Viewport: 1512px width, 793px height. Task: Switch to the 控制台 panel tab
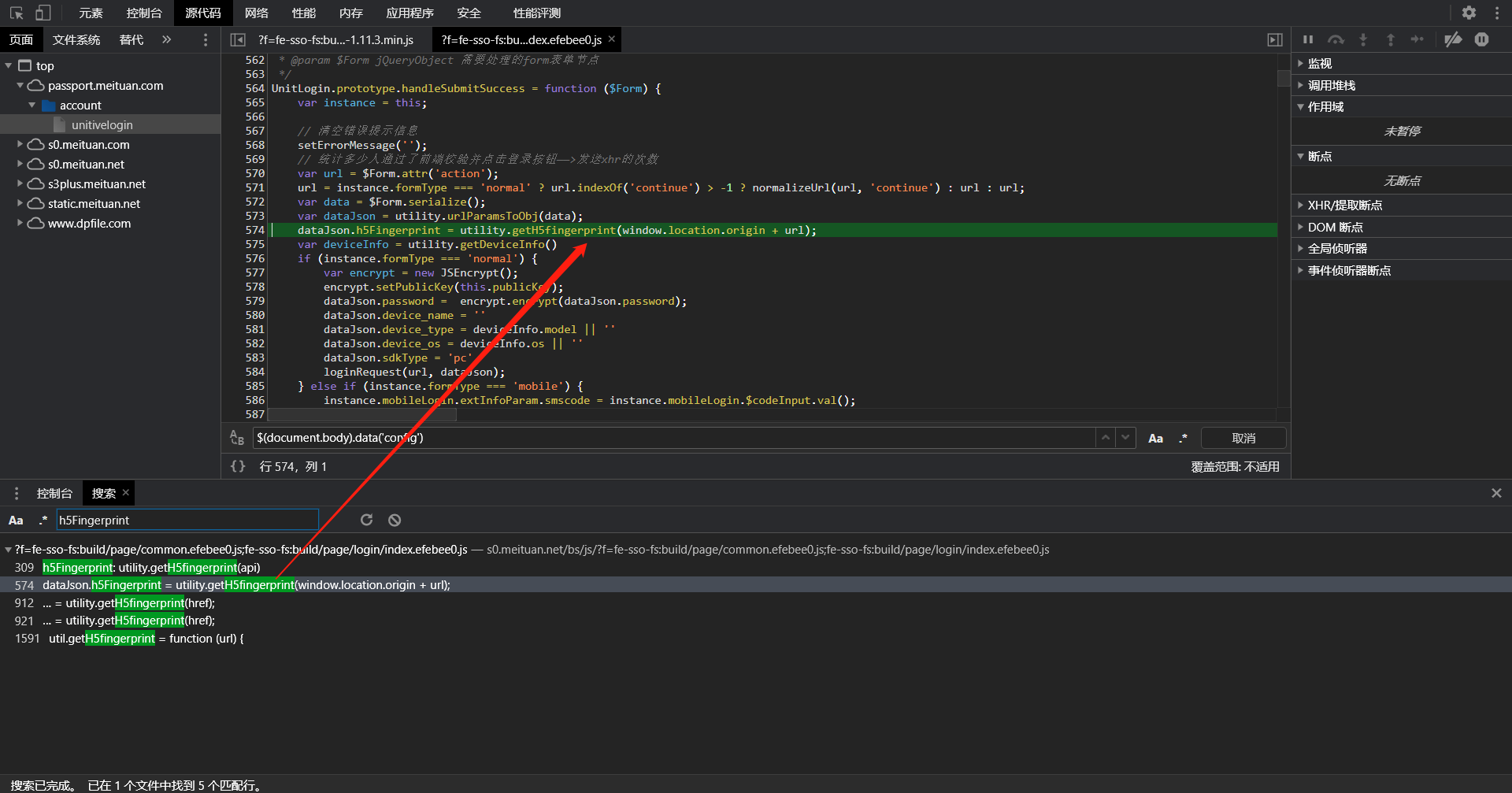pyautogui.click(x=144, y=13)
